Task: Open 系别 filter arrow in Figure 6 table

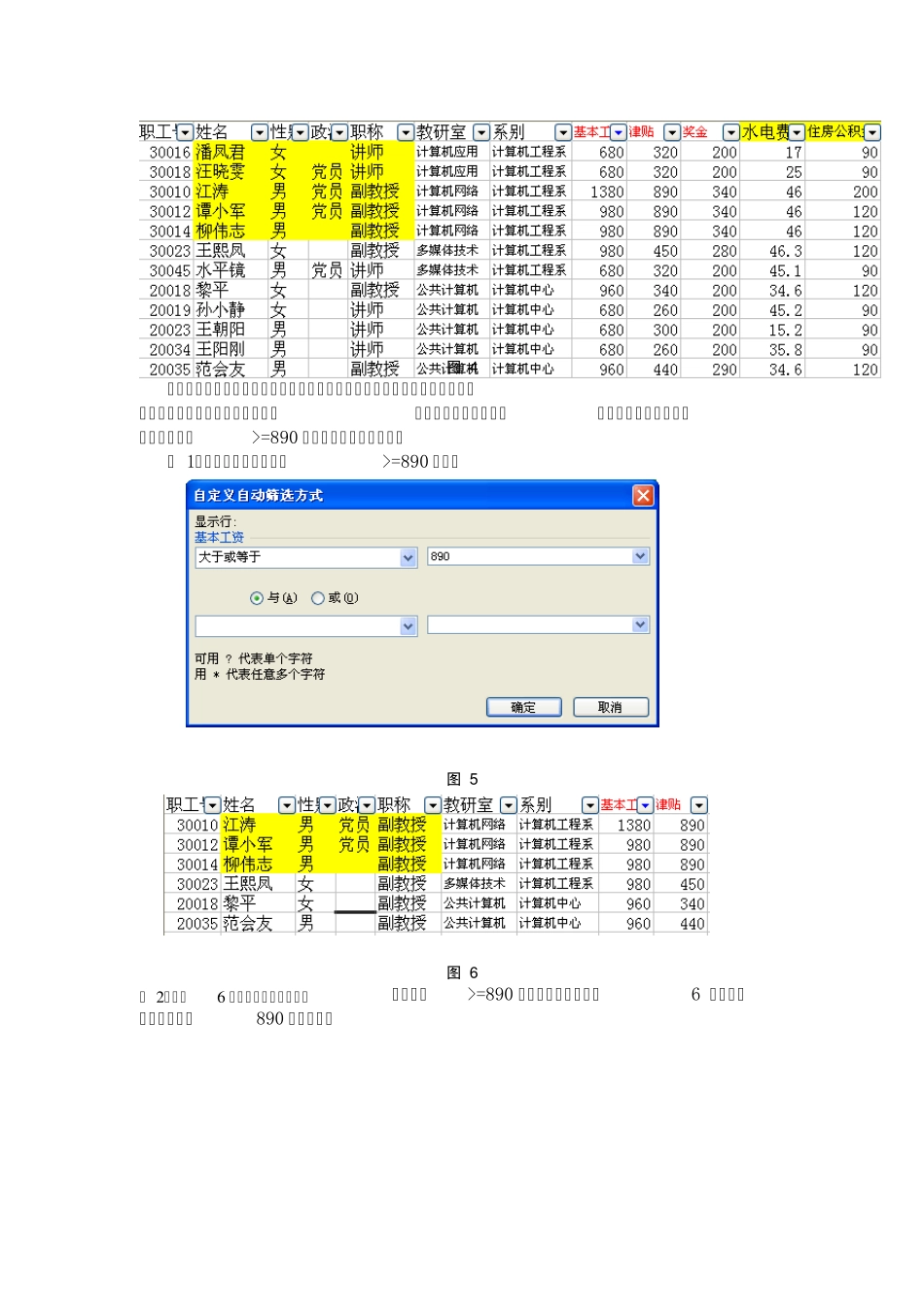Action: point(590,805)
